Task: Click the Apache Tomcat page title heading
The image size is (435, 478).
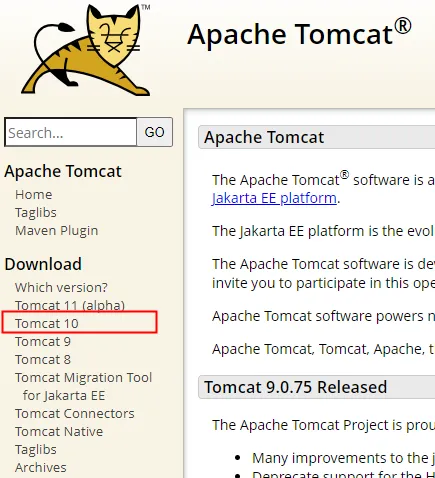Action: click(x=299, y=34)
